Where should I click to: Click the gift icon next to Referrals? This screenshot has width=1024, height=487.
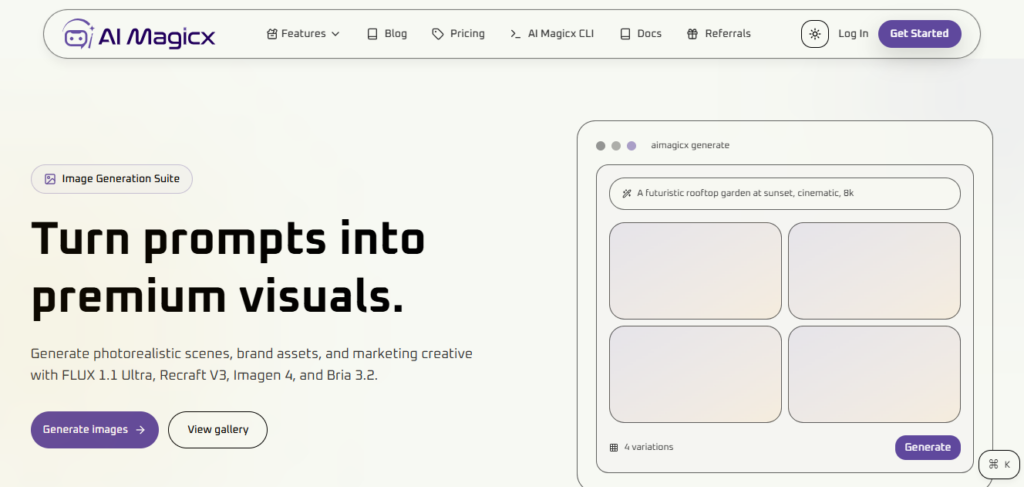tap(692, 34)
